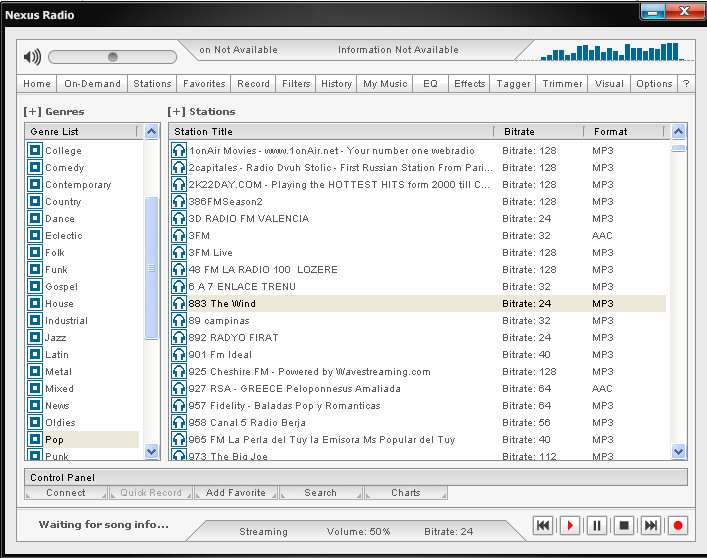Image resolution: width=707 pixels, height=558 pixels.
Task: Select station 925 Cheshire FM
Action: tap(418, 372)
